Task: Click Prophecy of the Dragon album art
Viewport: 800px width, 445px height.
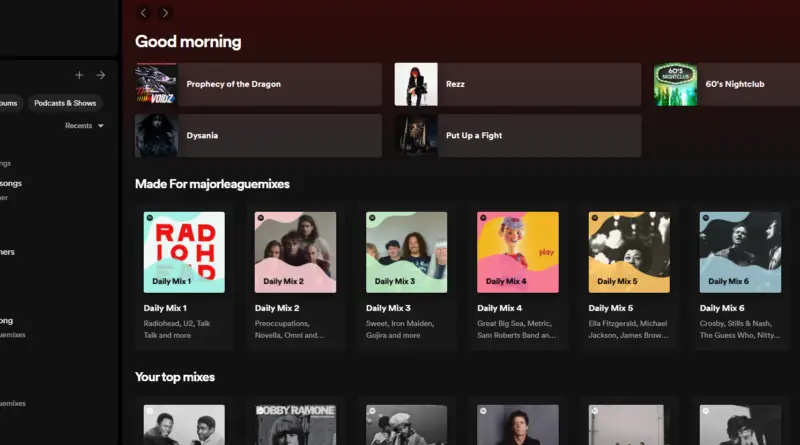Action: 156,84
